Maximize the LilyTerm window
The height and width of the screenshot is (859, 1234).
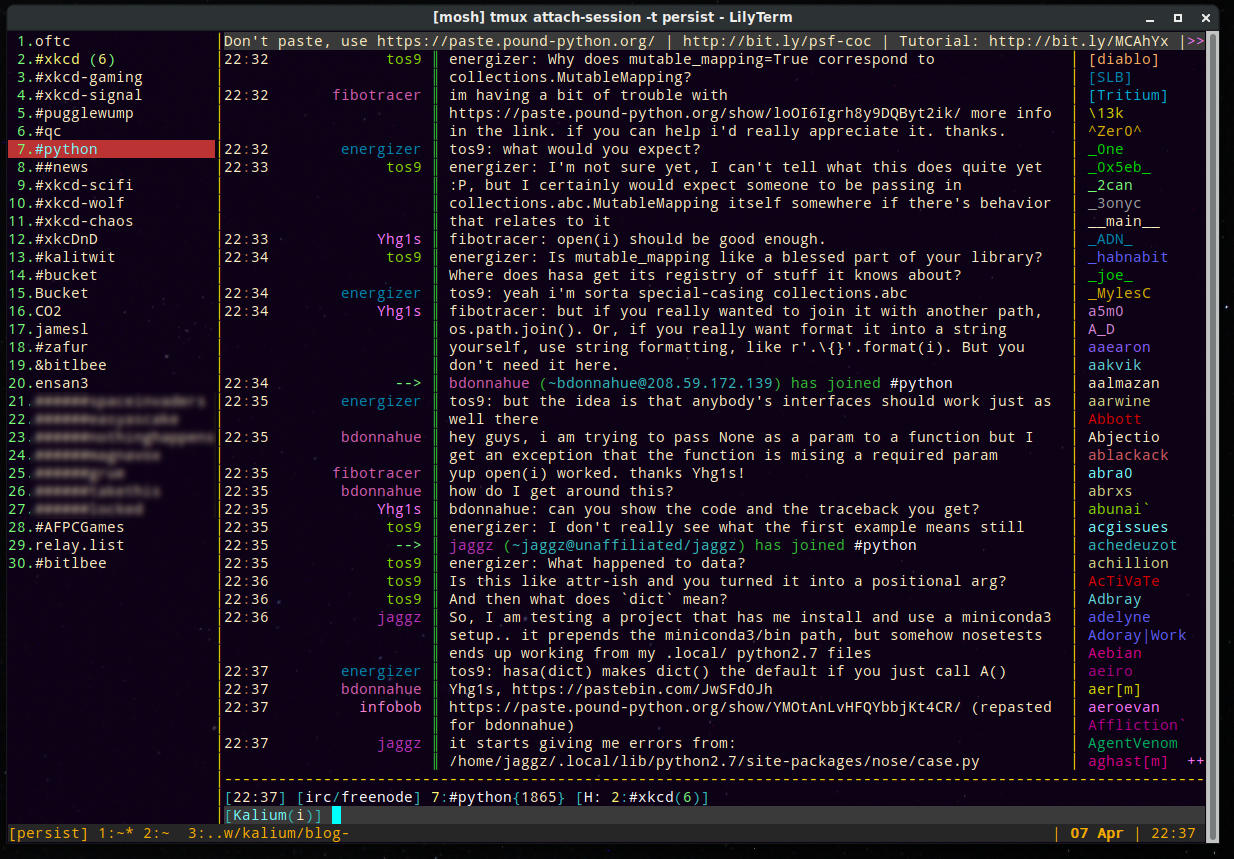[x=1179, y=17]
